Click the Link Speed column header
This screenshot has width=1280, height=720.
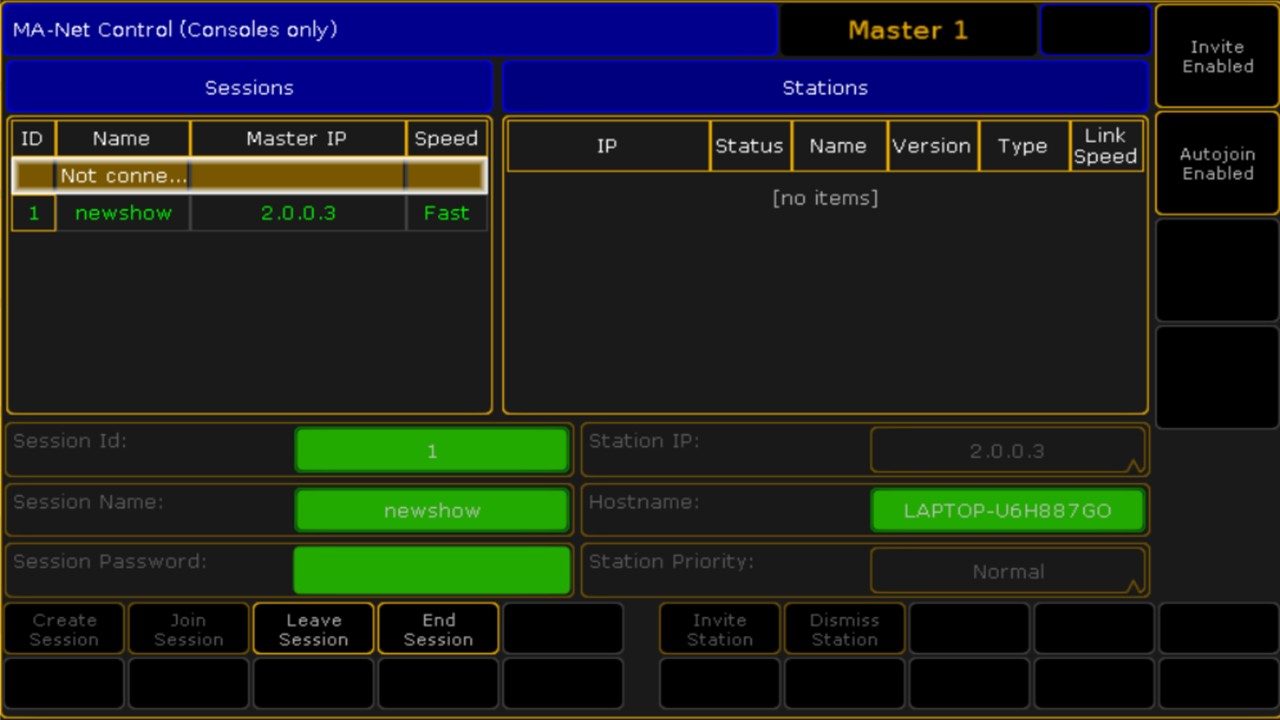tap(1105, 146)
